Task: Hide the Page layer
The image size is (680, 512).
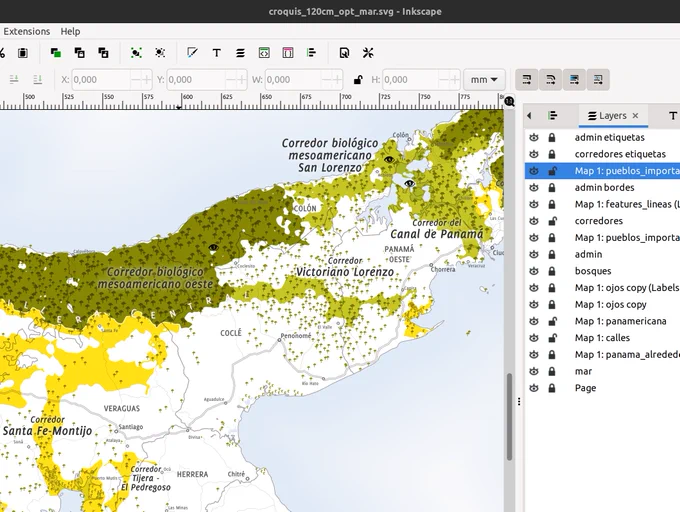Action: tap(534, 388)
